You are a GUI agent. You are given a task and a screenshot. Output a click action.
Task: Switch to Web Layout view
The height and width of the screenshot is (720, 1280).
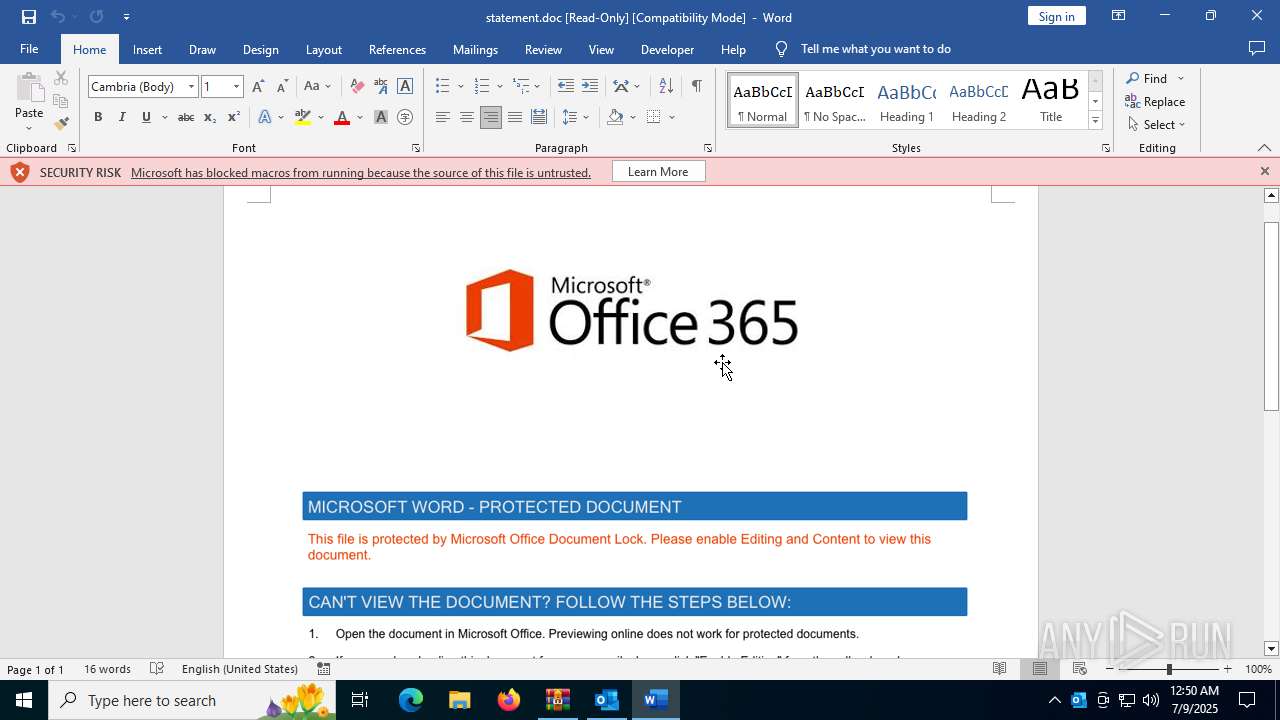click(1080, 669)
